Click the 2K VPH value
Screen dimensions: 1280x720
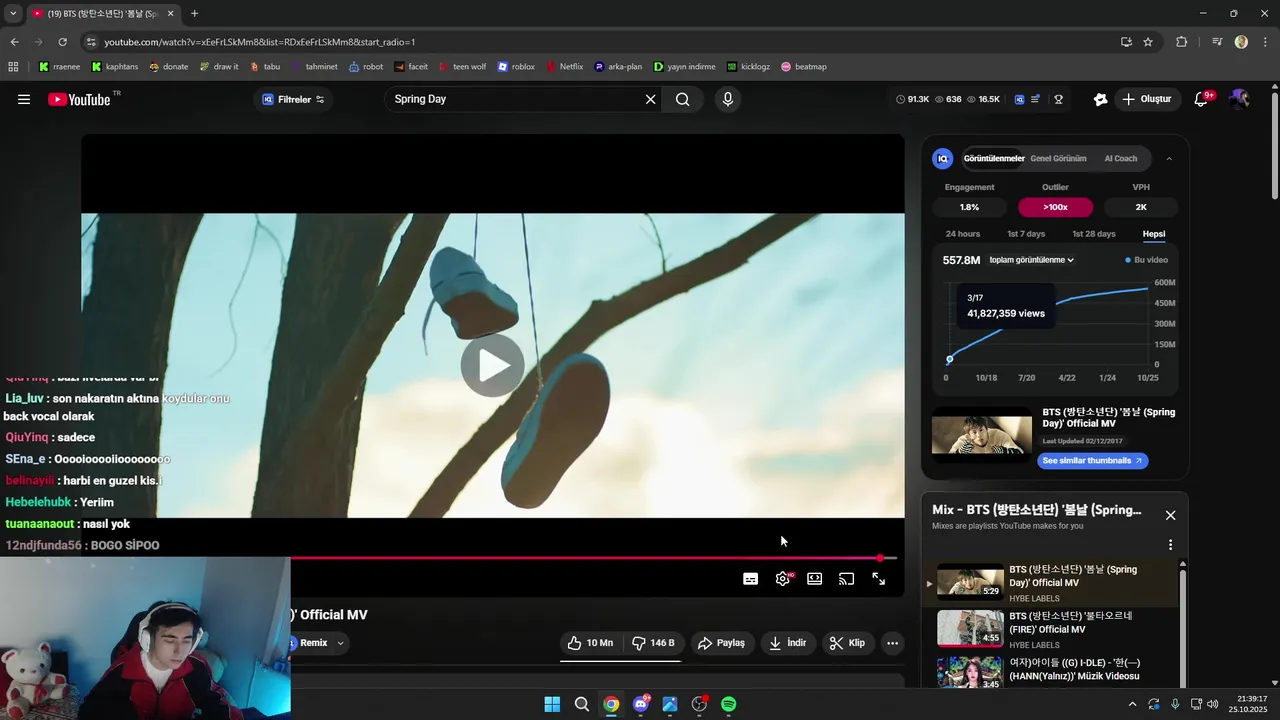[1141, 207]
